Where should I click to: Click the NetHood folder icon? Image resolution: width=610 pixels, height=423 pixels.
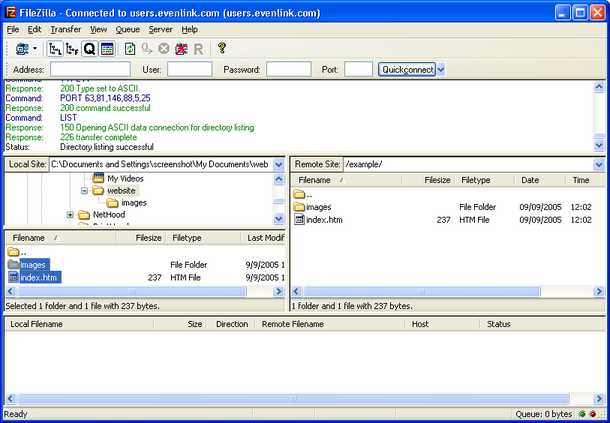[x=84, y=215]
